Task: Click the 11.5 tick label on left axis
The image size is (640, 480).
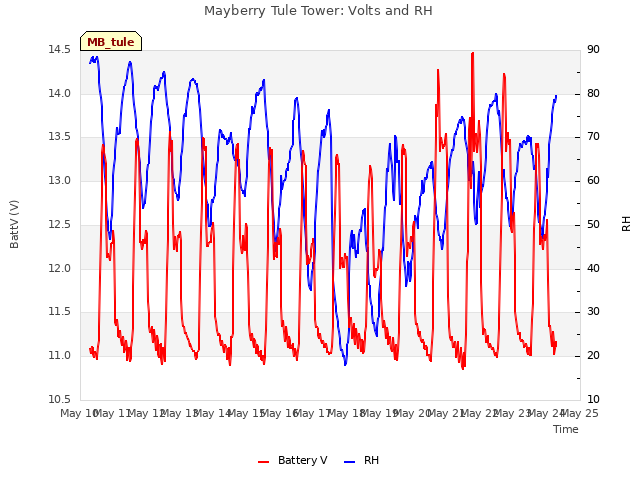Action: pyautogui.click(x=59, y=312)
